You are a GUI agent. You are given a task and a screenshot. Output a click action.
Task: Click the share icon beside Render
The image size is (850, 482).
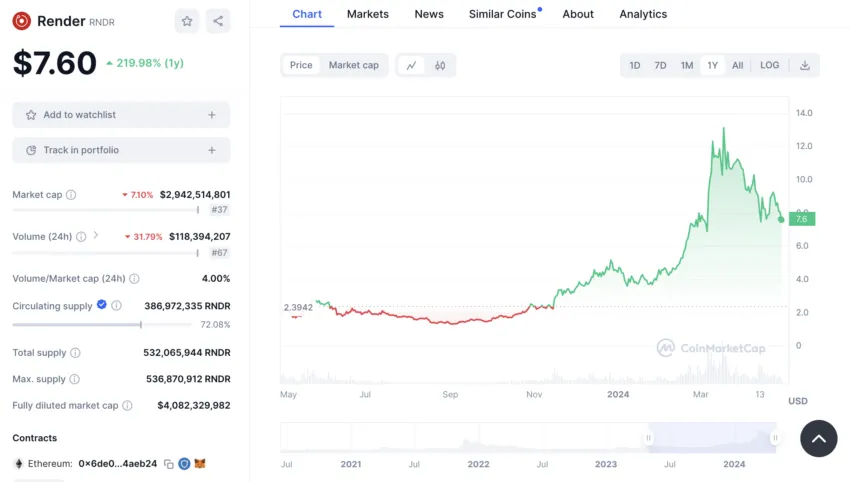click(x=218, y=21)
